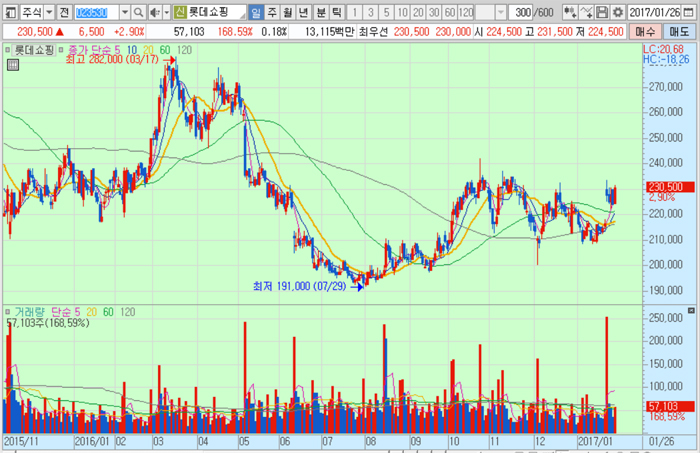Screen dimensions: 700x453
Task: Select the tick (틱) chart tab
Action: (336, 13)
